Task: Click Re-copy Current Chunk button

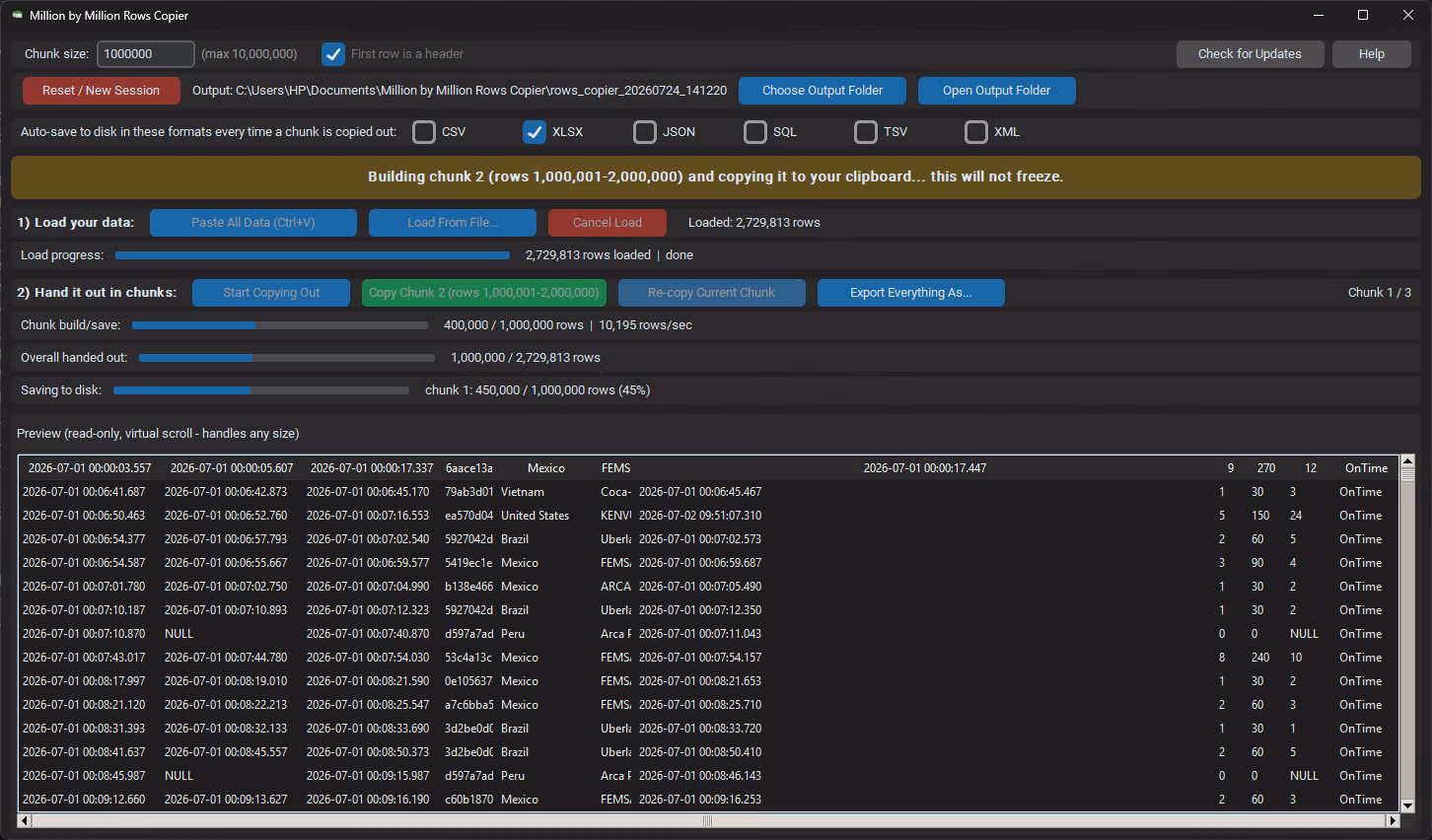Action: (712, 293)
